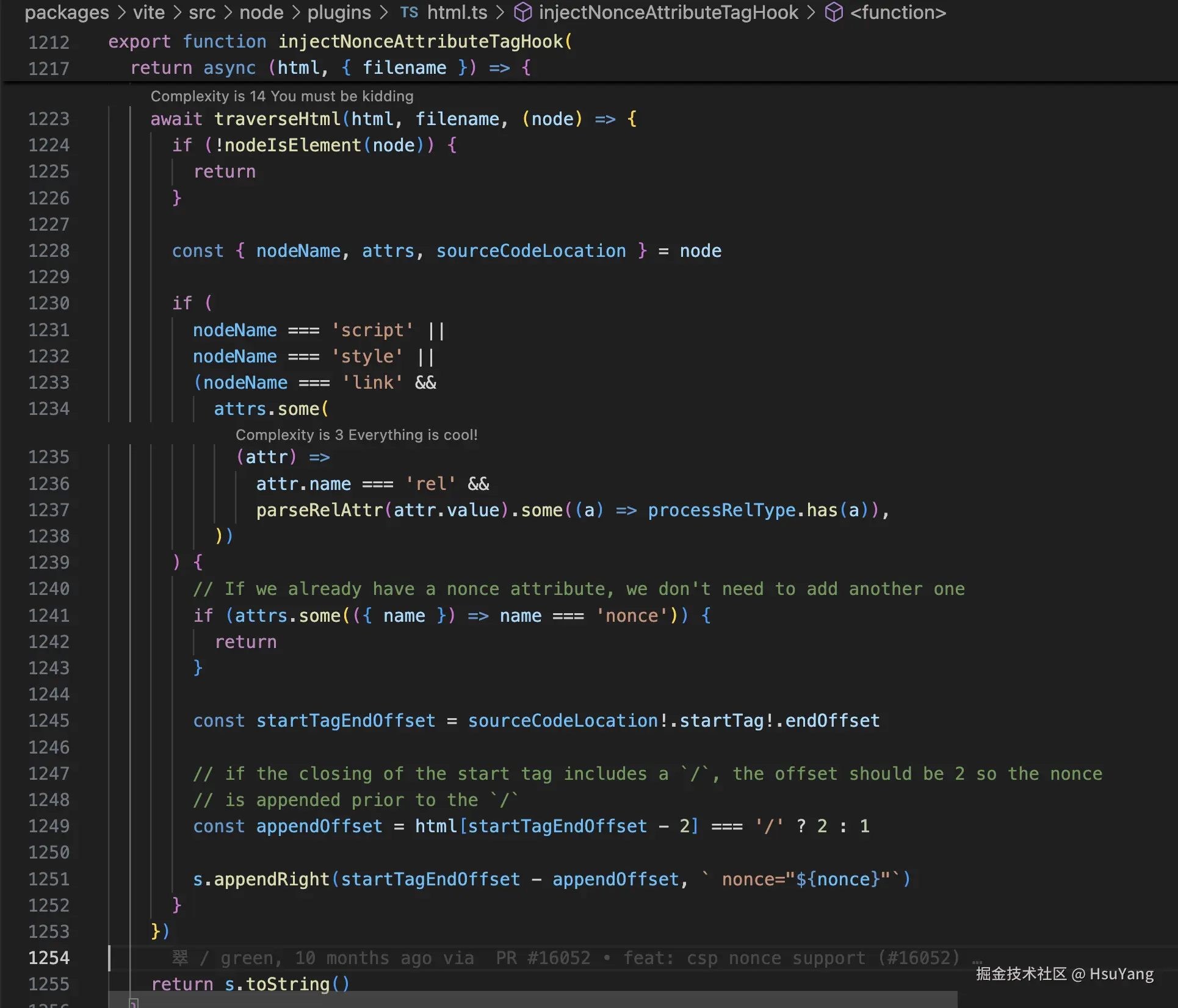Click 'Complexity is 14 You must be kidding' lens
The width and height of the screenshot is (1178, 1008).
281,96
